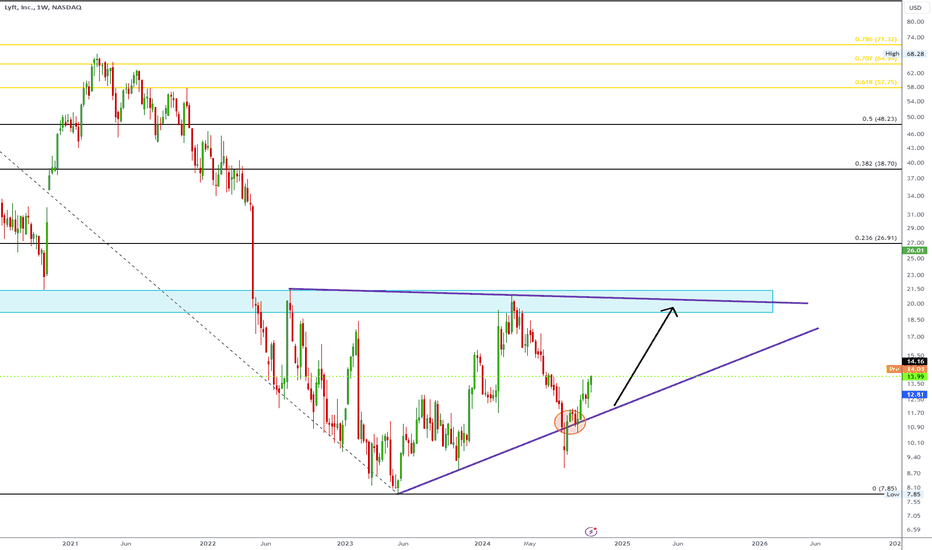This screenshot has height=550, width=932.
Task: Click the May date on time axis
Action: 530,543
